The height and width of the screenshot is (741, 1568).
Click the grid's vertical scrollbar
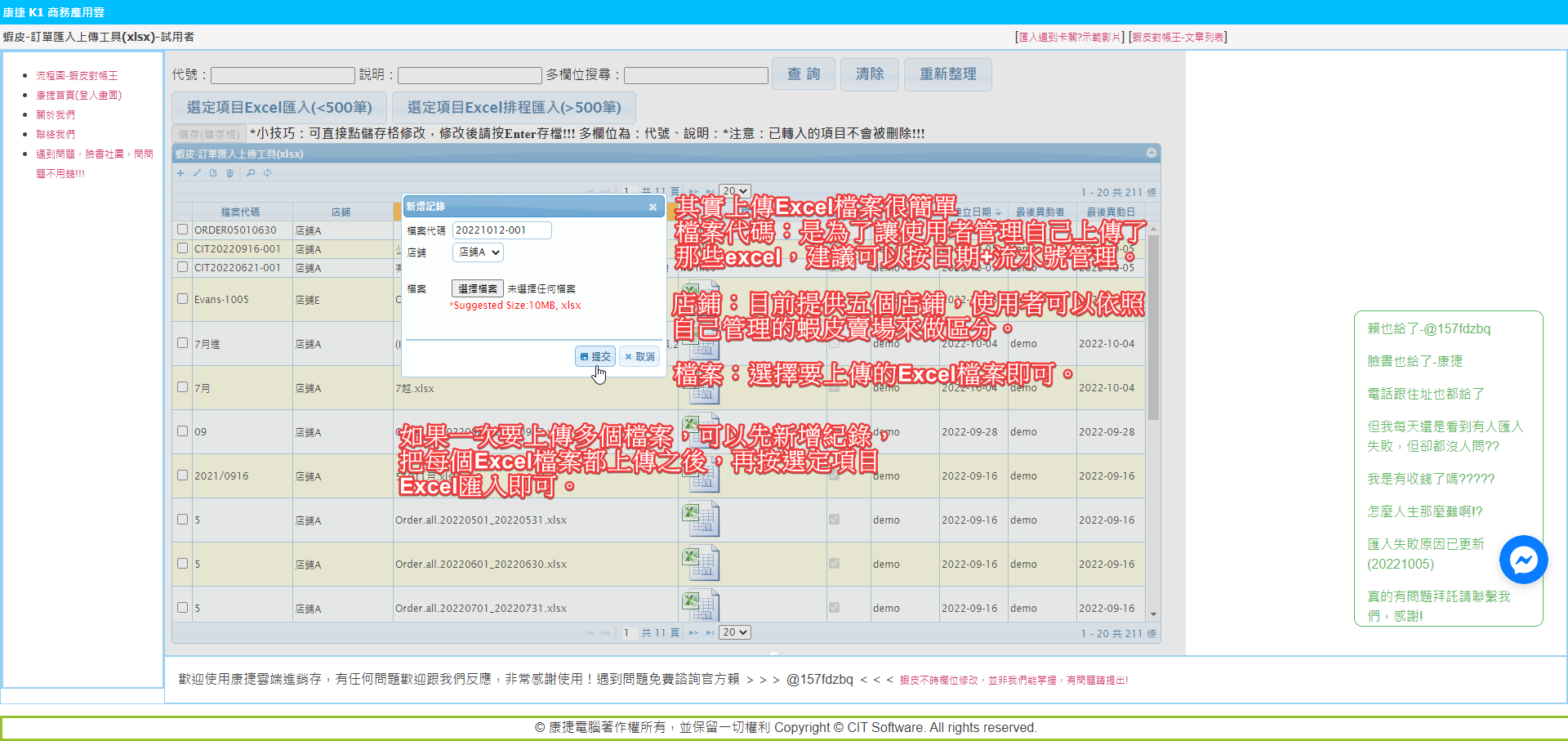pos(1153,327)
